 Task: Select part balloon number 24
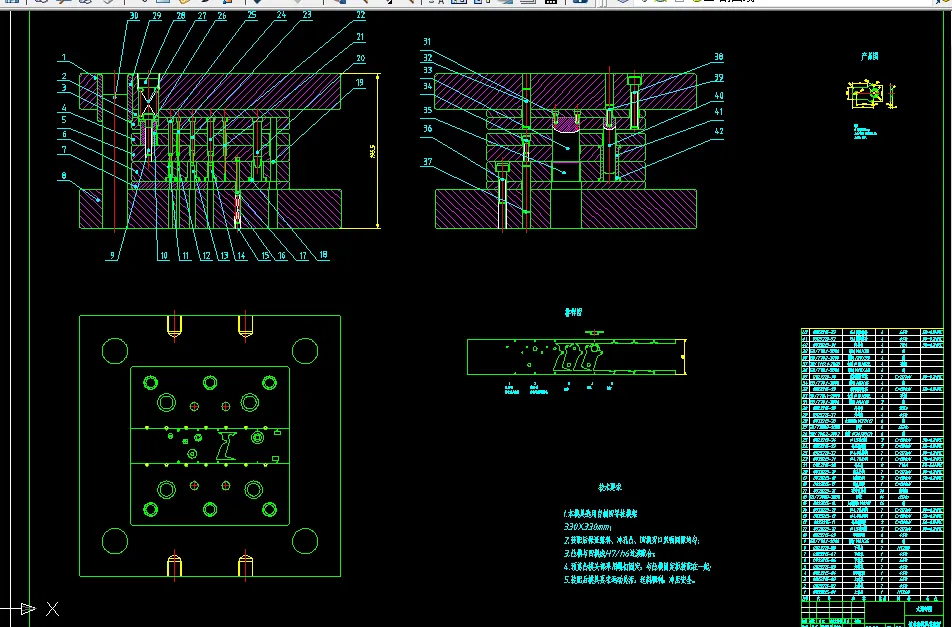[281, 15]
